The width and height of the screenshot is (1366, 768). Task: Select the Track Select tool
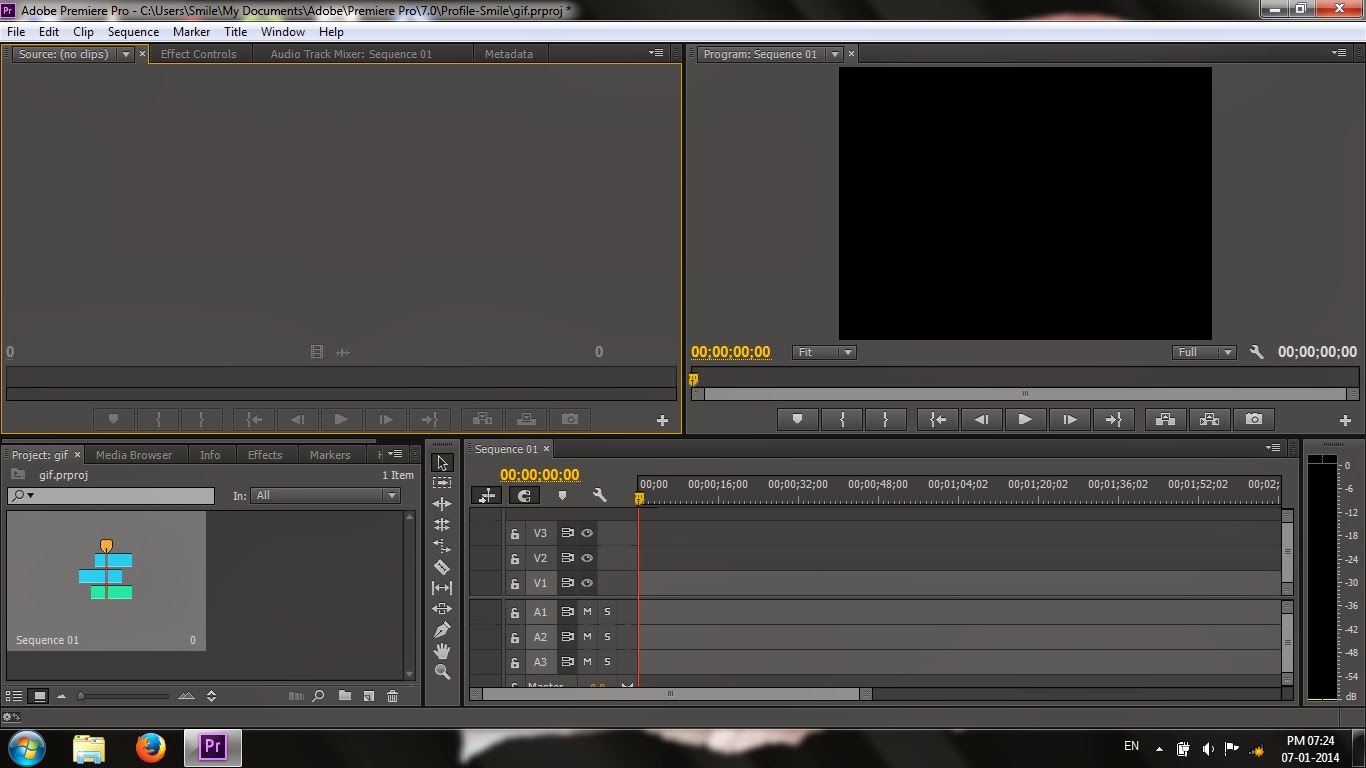pos(442,482)
